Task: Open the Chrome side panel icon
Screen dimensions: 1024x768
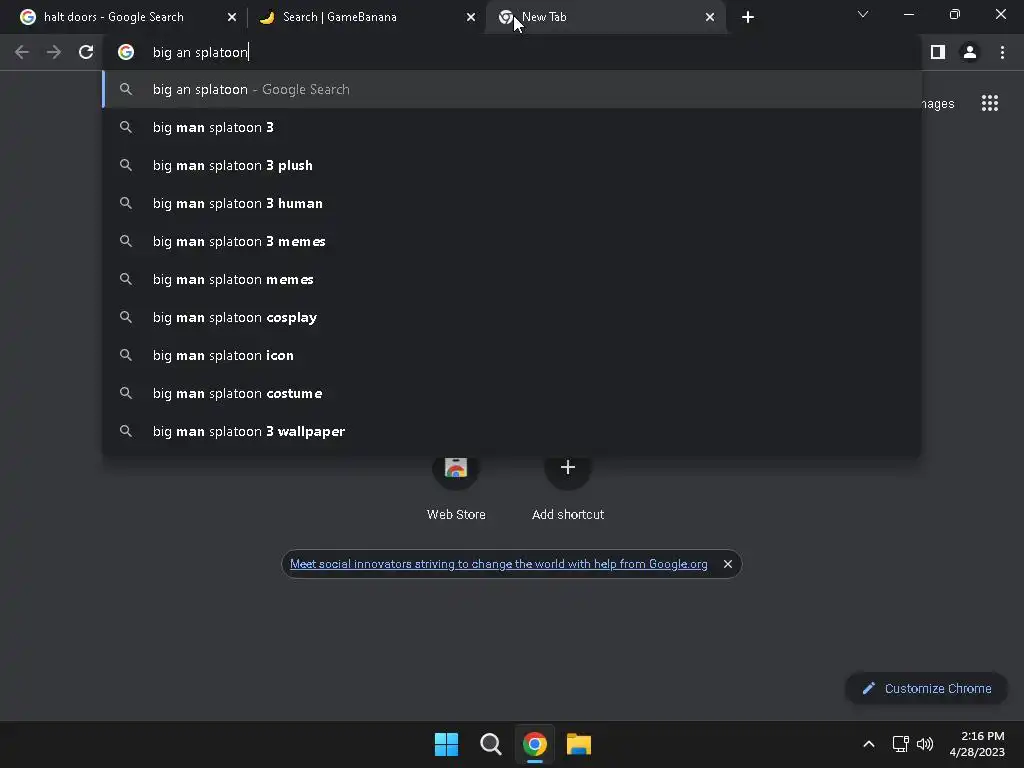Action: (x=938, y=52)
